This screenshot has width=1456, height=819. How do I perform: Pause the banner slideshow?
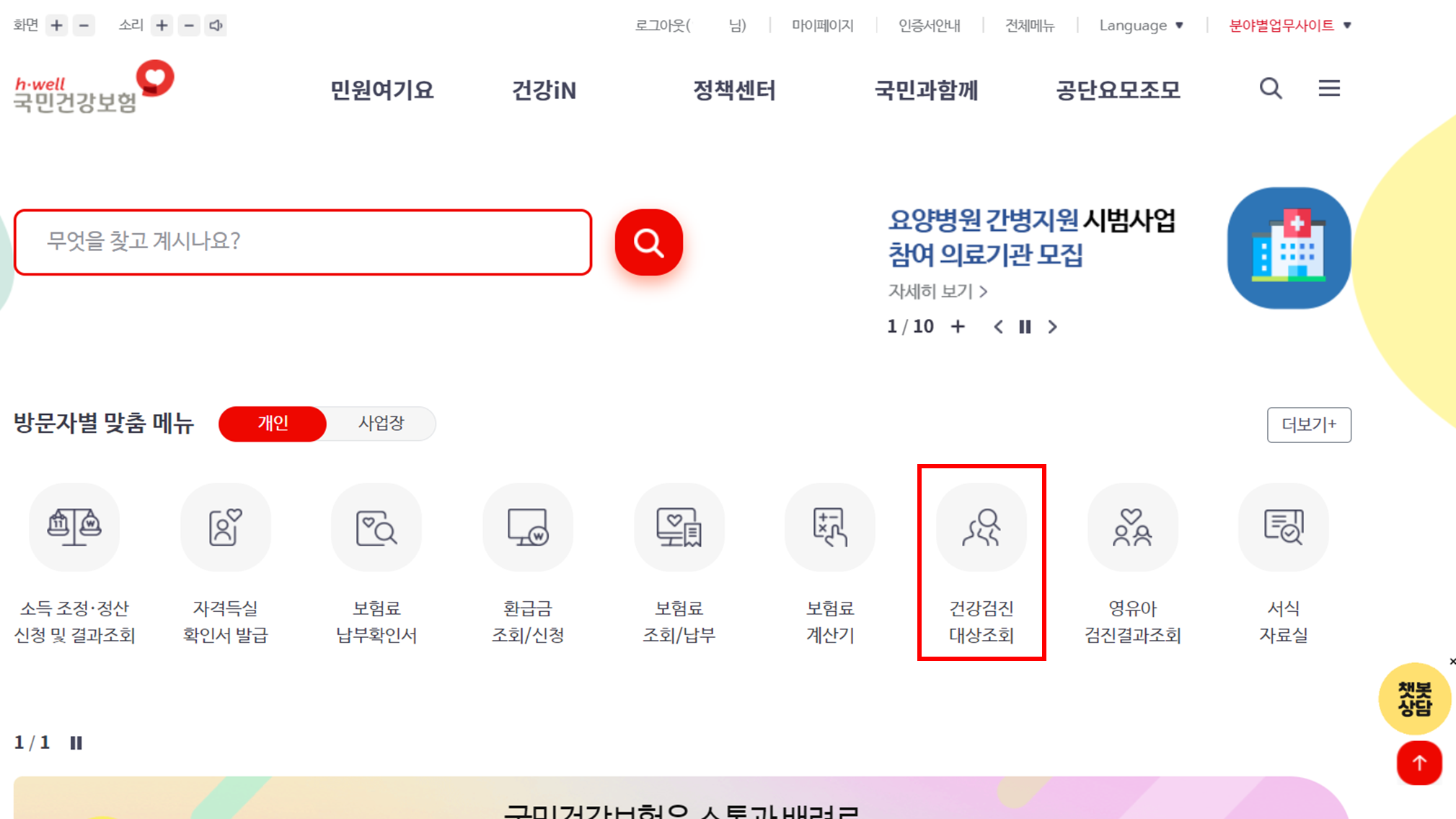(1024, 327)
